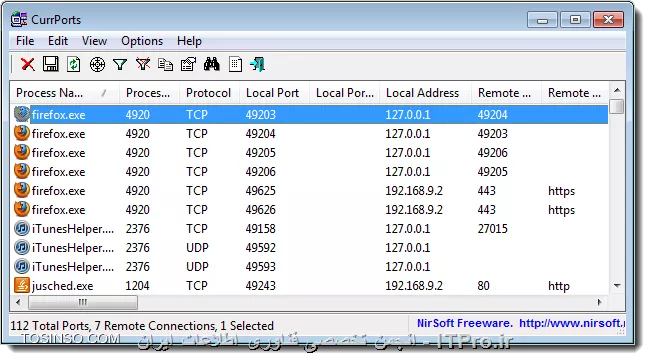The image size is (650, 360).
Task: Click local port cell 49206
Action: coord(260,172)
